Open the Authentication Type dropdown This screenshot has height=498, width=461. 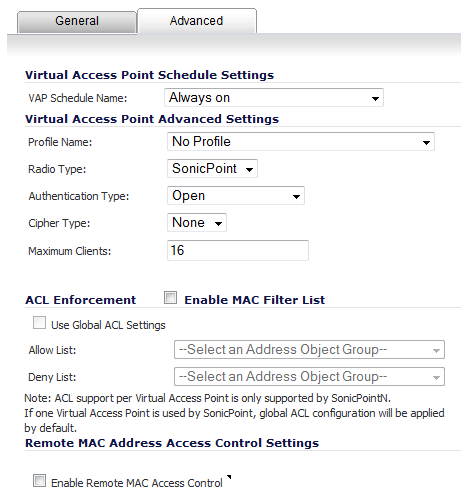coord(236,196)
